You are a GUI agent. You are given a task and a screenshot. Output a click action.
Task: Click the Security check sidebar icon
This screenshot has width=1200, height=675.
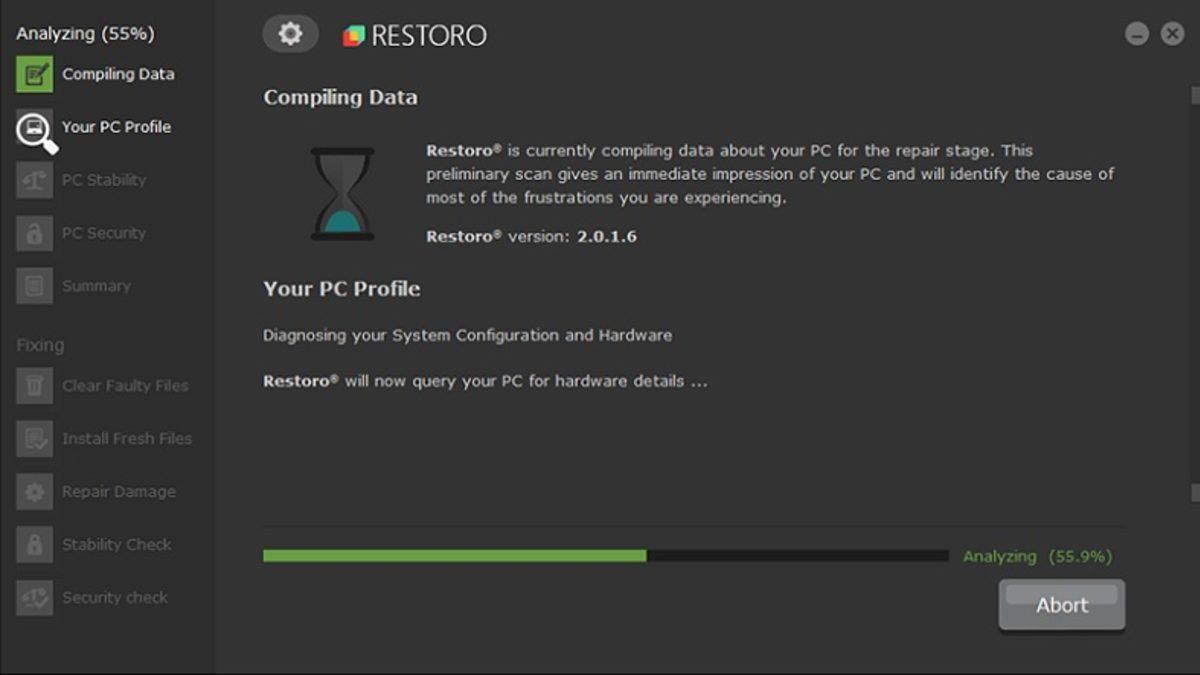click(x=34, y=596)
